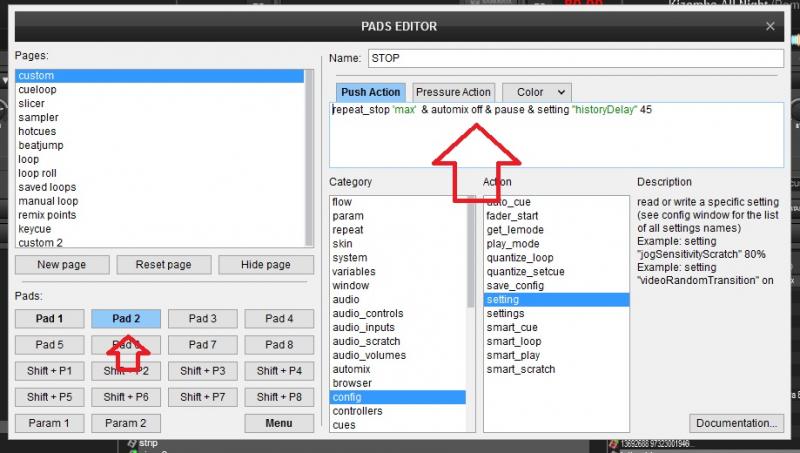800x453 pixels.
Task: Select the Push Action tab
Action: click(370, 92)
